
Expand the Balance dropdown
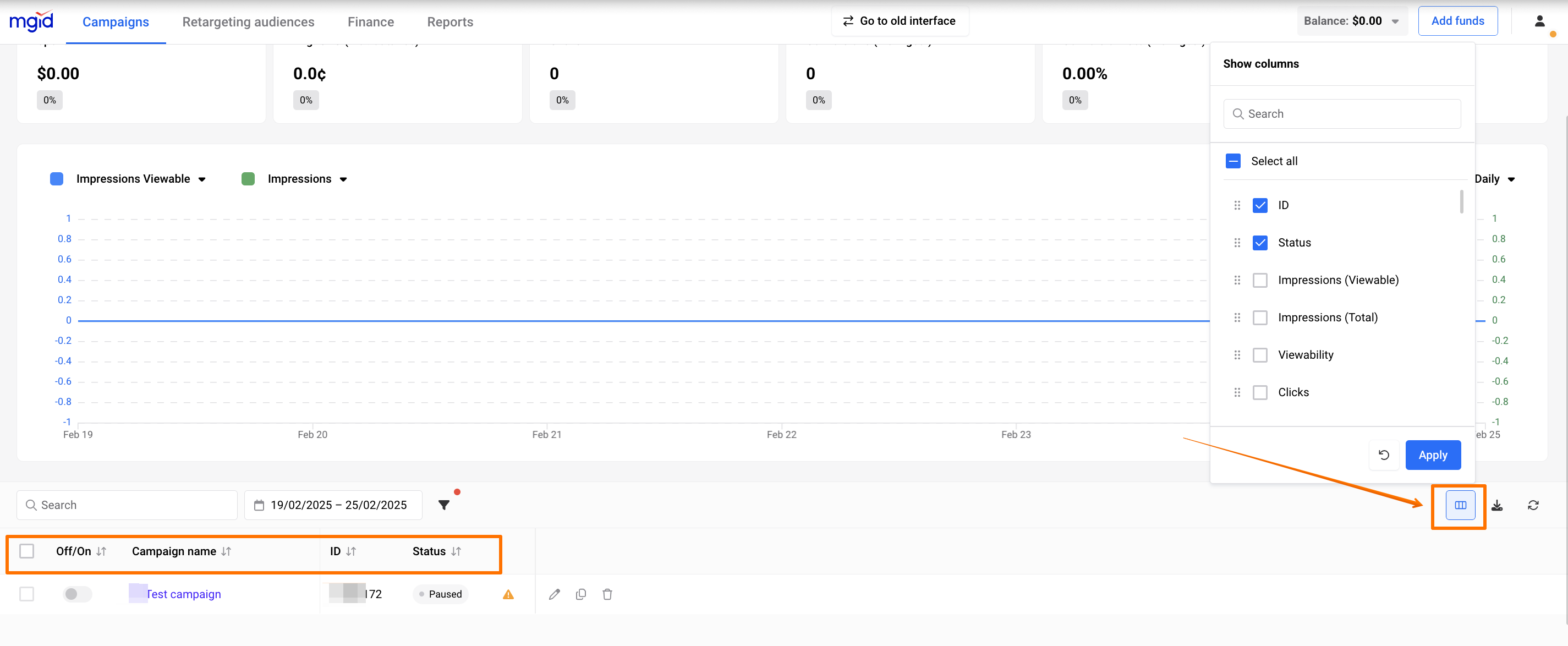pos(1395,21)
